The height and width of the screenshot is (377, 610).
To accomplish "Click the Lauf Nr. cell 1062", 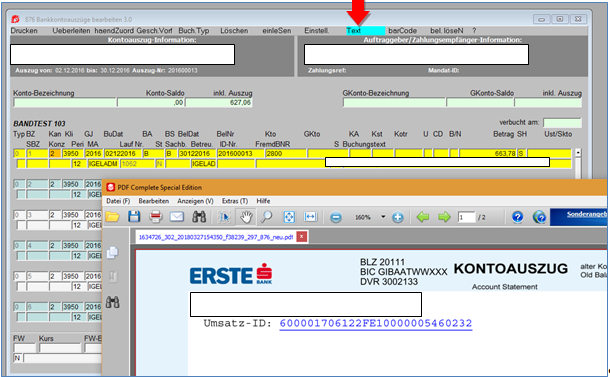I will tap(137, 164).
